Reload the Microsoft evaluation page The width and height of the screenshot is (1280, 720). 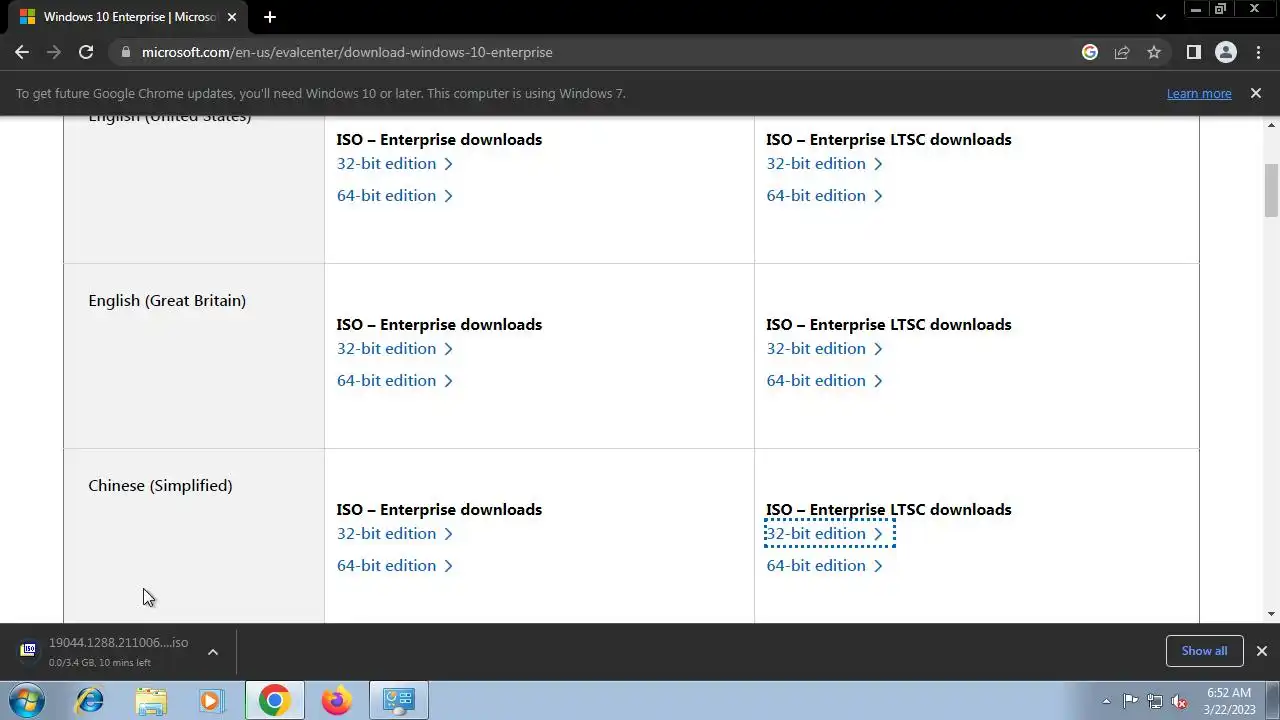pyautogui.click(x=86, y=52)
